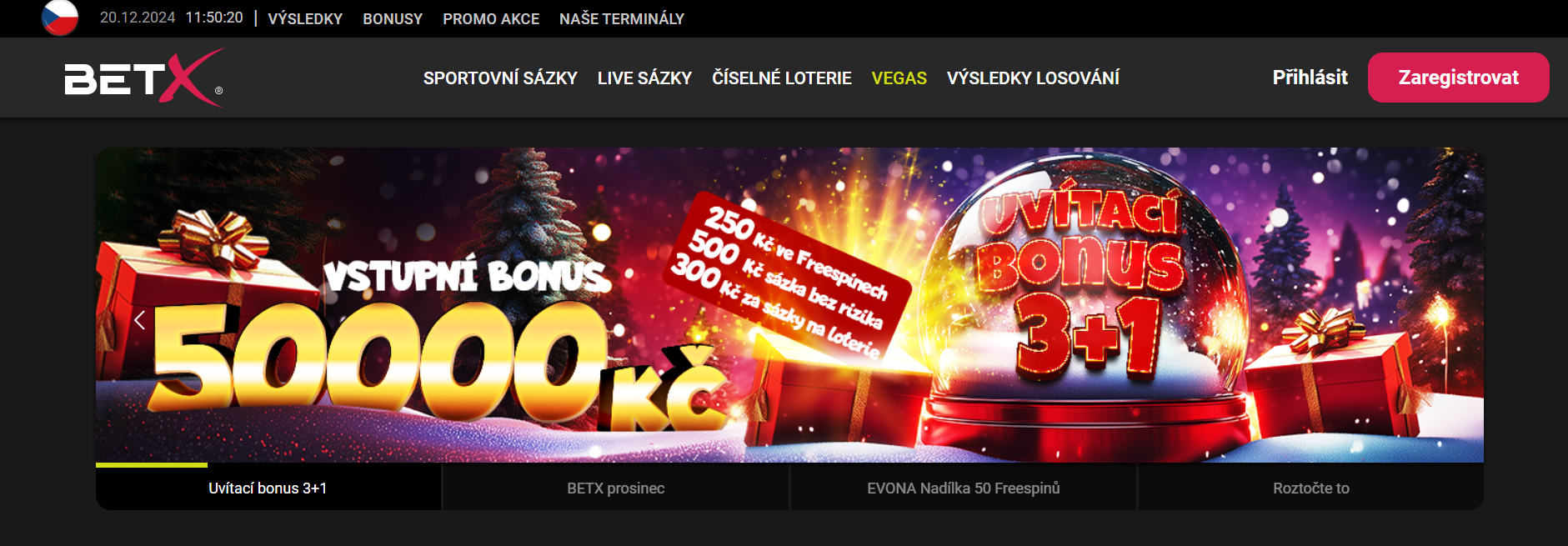Click the Czech flag language icon
This screenshot has height=546, width=1568.
pos(60,18)
